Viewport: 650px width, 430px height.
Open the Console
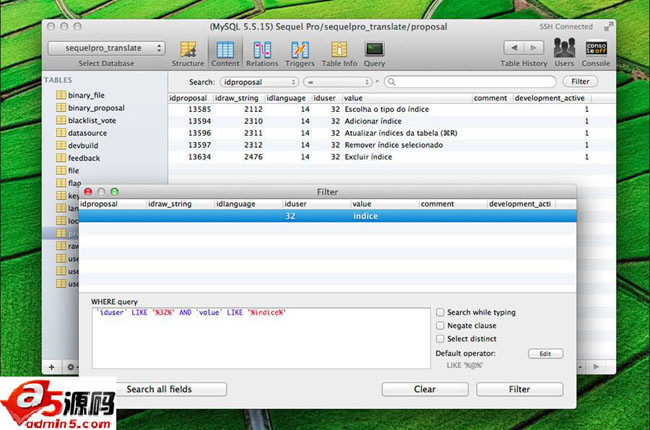pos(596,53)
